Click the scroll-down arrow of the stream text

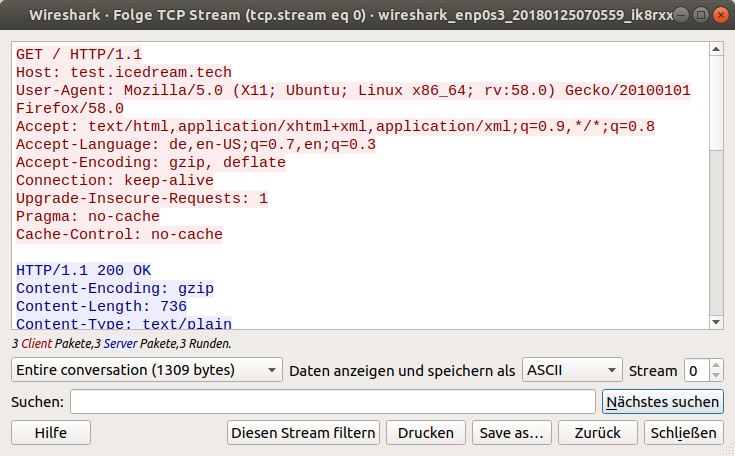click(715, 322)
